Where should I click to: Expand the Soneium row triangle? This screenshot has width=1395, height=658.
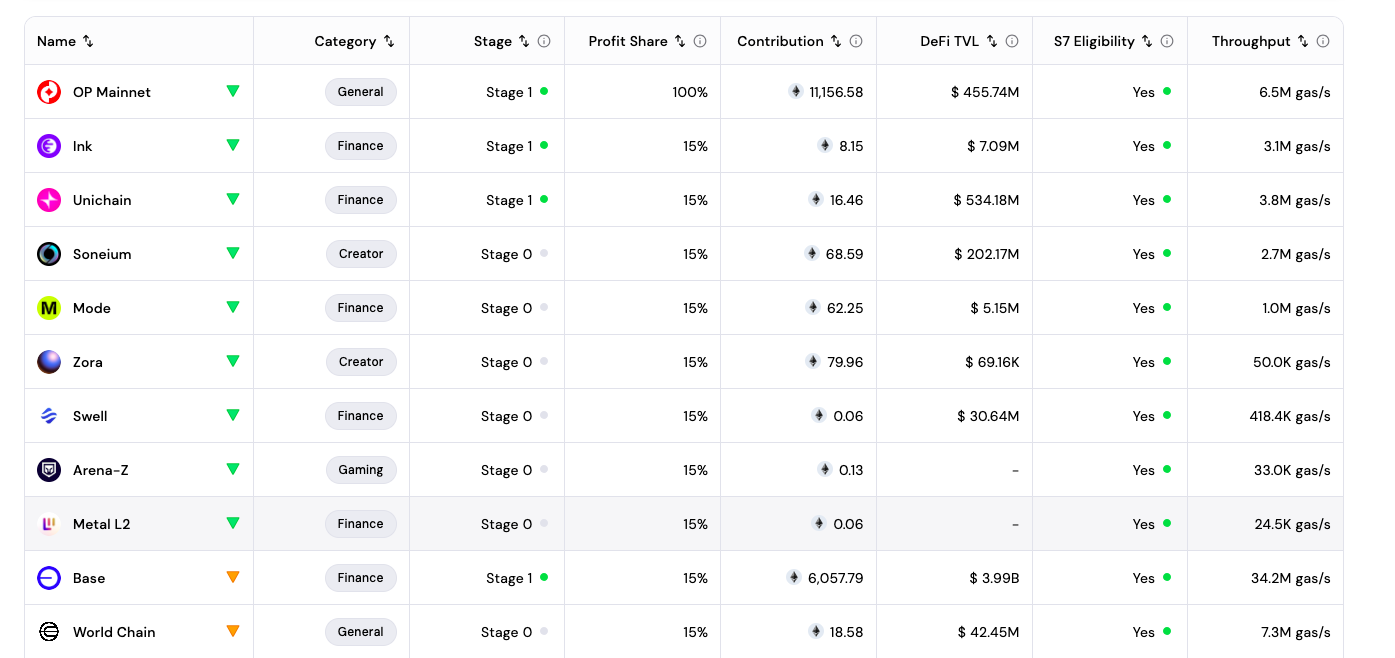point(233,253)
